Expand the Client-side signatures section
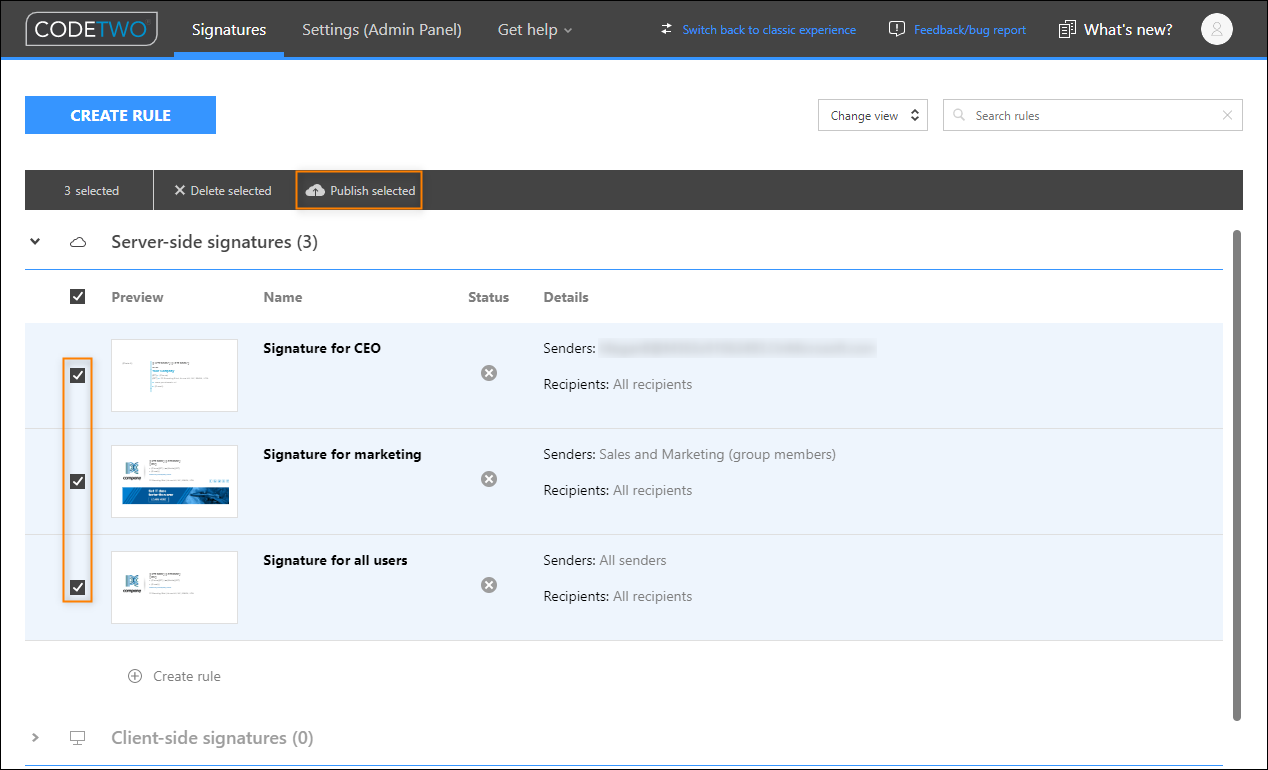 click(x=36, y=738)
